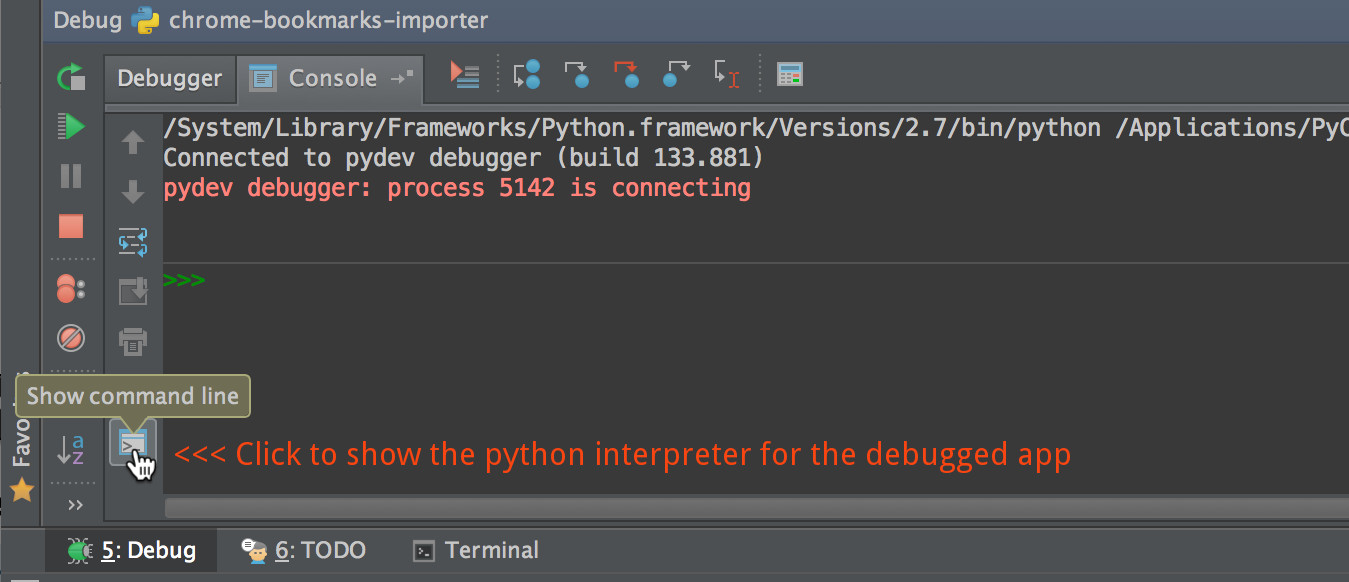Resume the paused program

(x=70, y=126)
